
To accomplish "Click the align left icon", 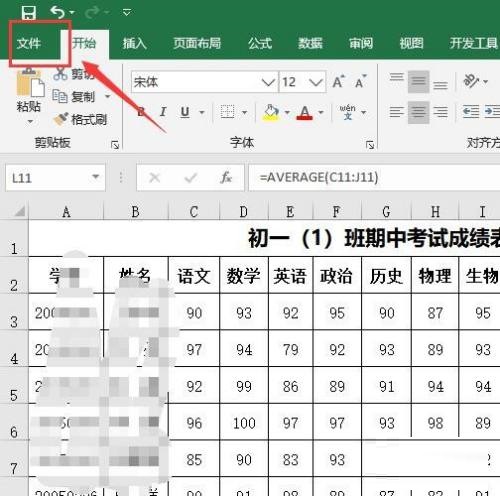I will [397, 112].
